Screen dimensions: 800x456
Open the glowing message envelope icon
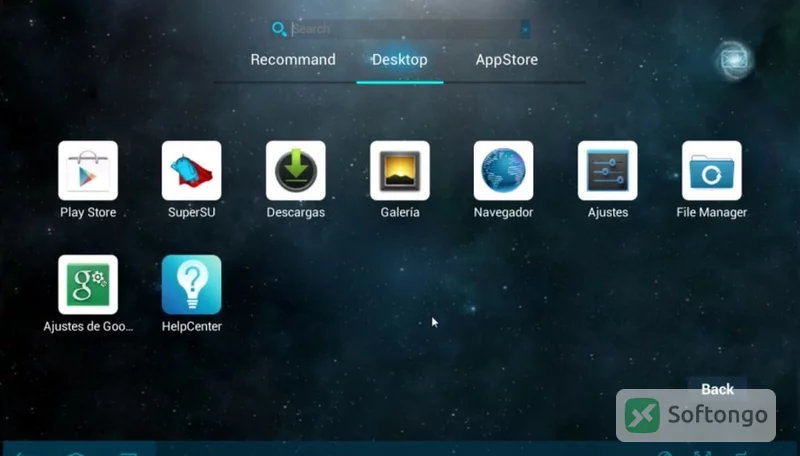pyautogui.click(x=734, y=61)
